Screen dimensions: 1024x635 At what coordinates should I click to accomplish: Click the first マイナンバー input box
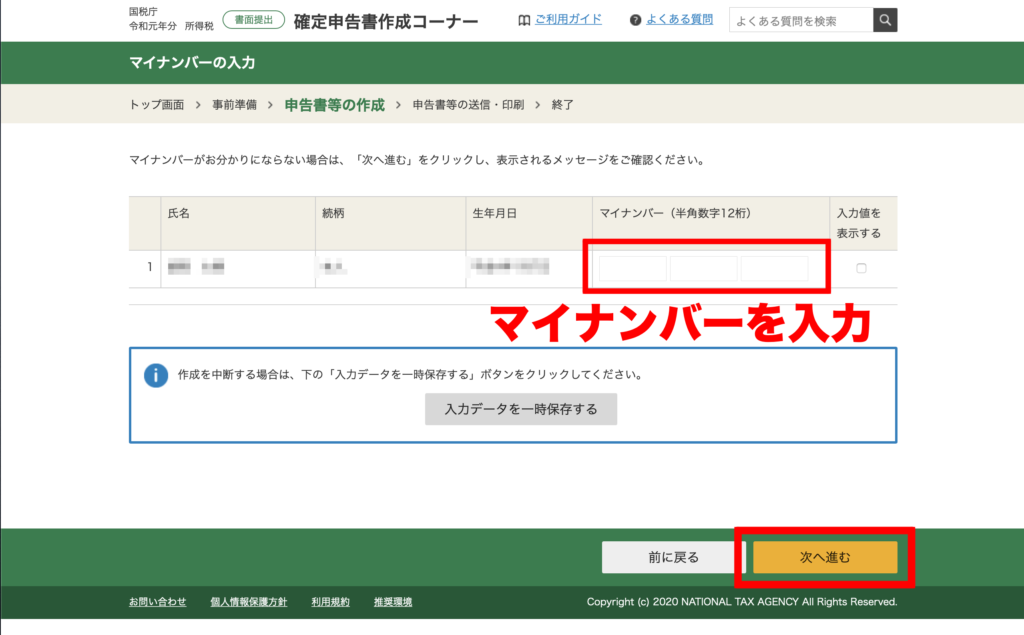[x=633, y=269]
